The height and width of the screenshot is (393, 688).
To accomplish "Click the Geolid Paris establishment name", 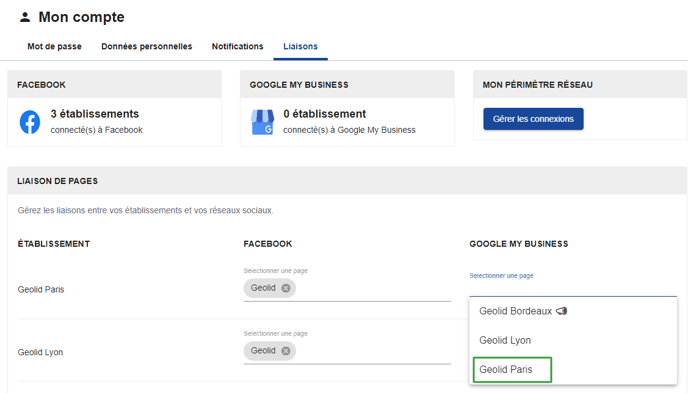I will coord(41,289).
